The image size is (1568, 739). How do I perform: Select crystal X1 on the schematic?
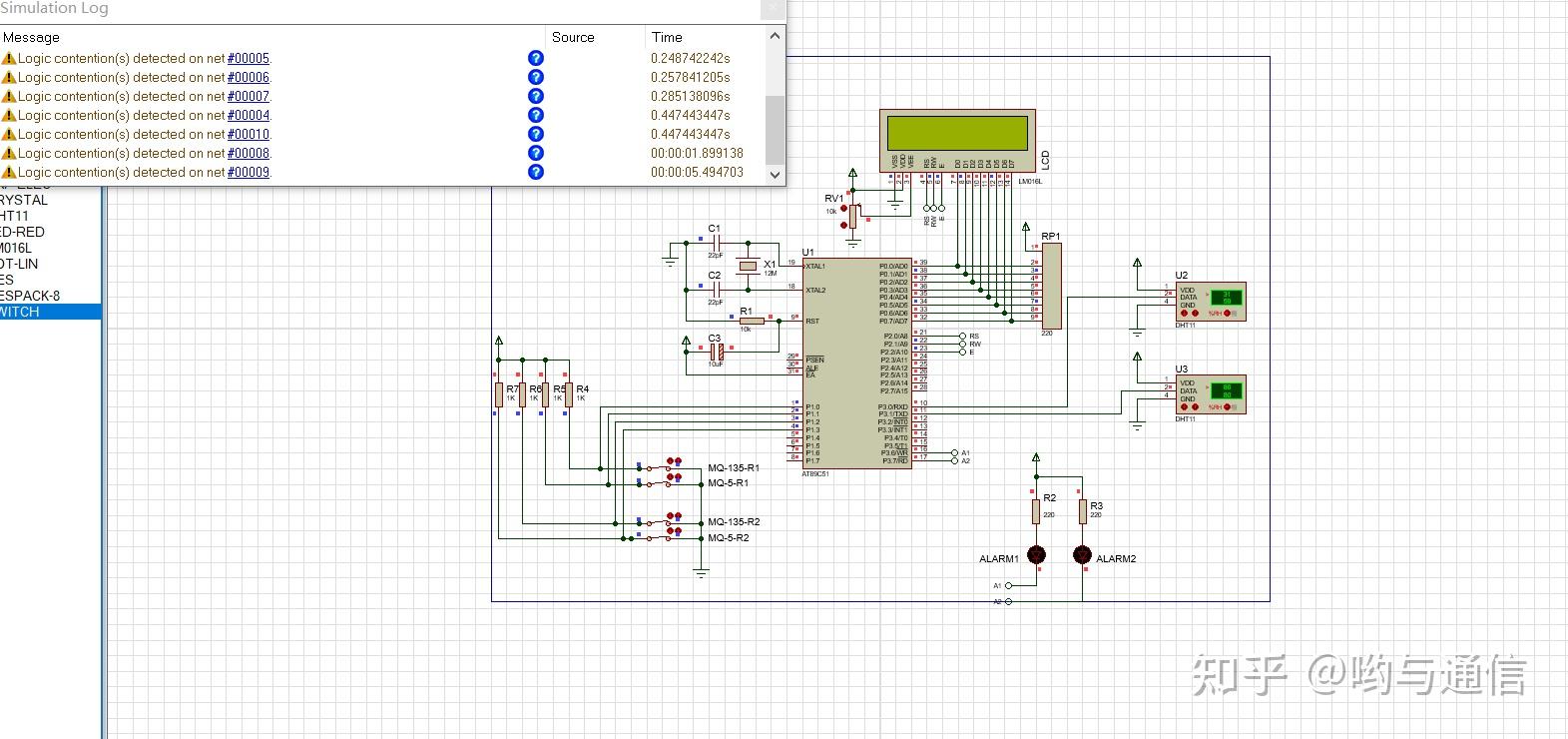[x=748, y=266]
